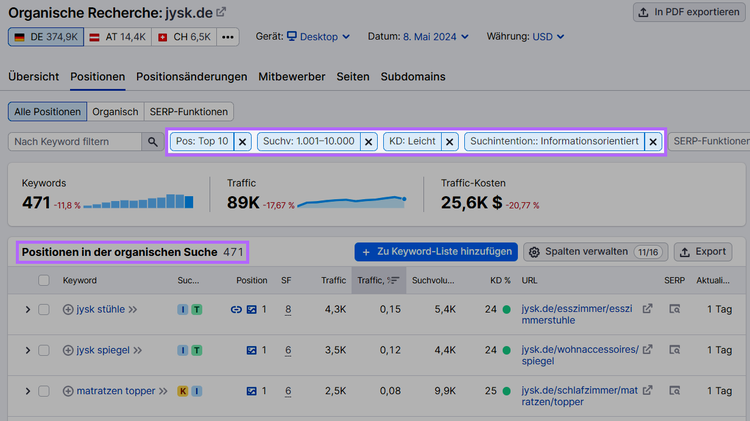View SERP snapshot for matratzen topper
The height and width of the screenshot is (421, 750).
coord(674,391)
